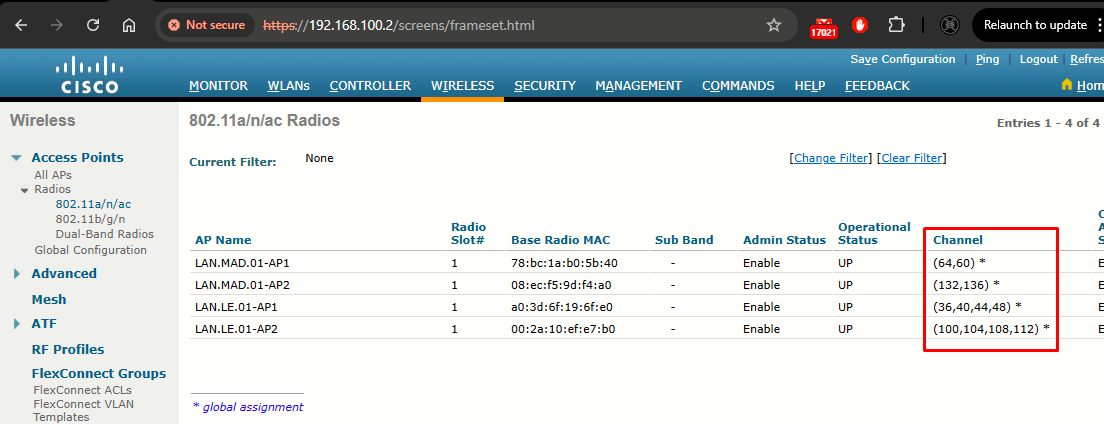Open the MONITOR menu
This screenshot has width=1104, height=424.
[x=218, y=86]
